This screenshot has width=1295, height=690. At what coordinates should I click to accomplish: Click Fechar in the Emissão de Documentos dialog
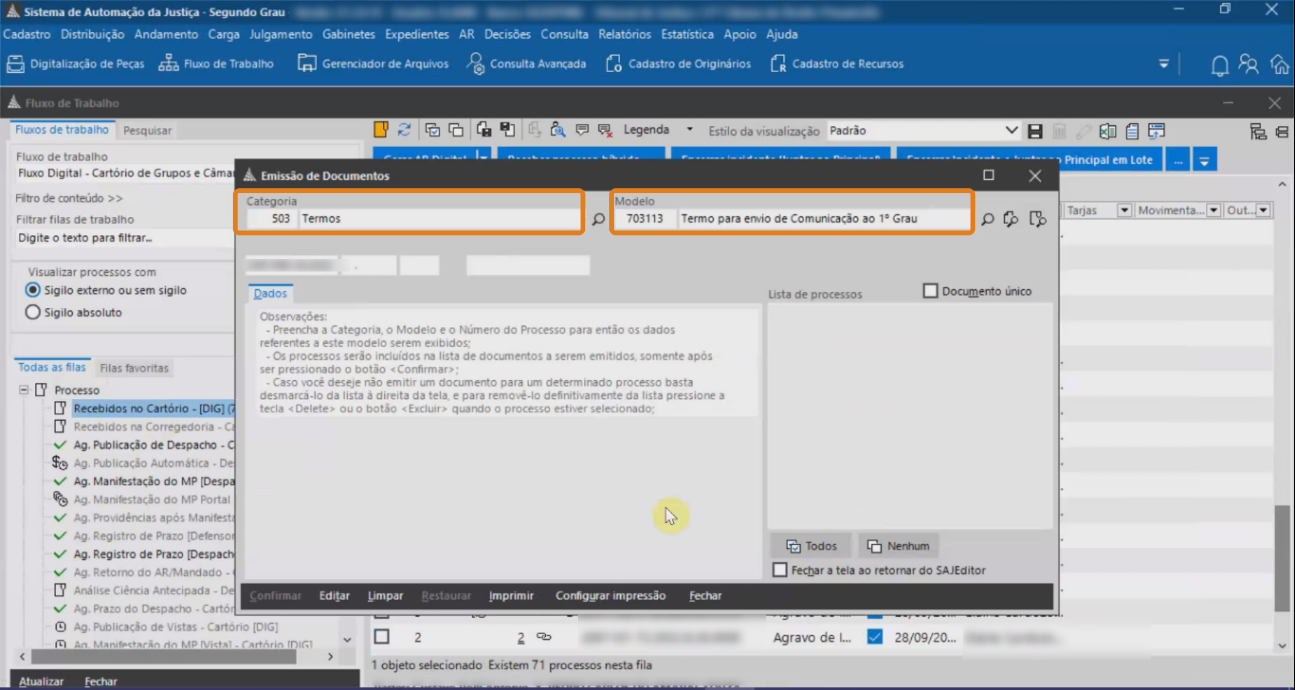(705, 596)
